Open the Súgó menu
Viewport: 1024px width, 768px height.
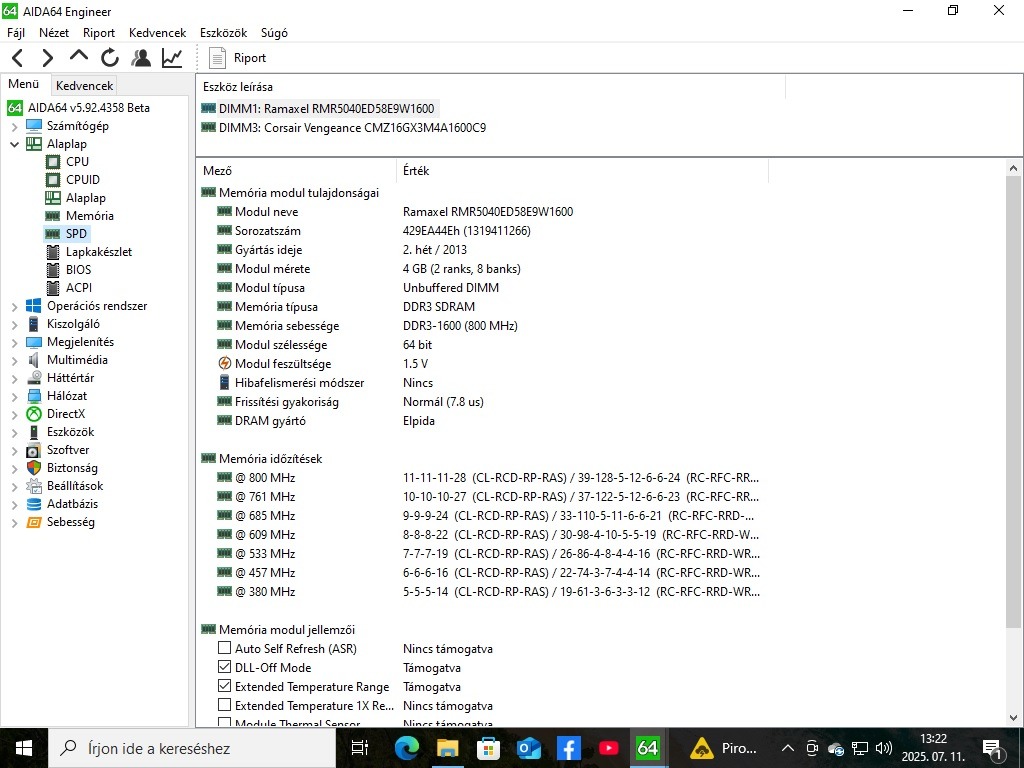[274, 33]
